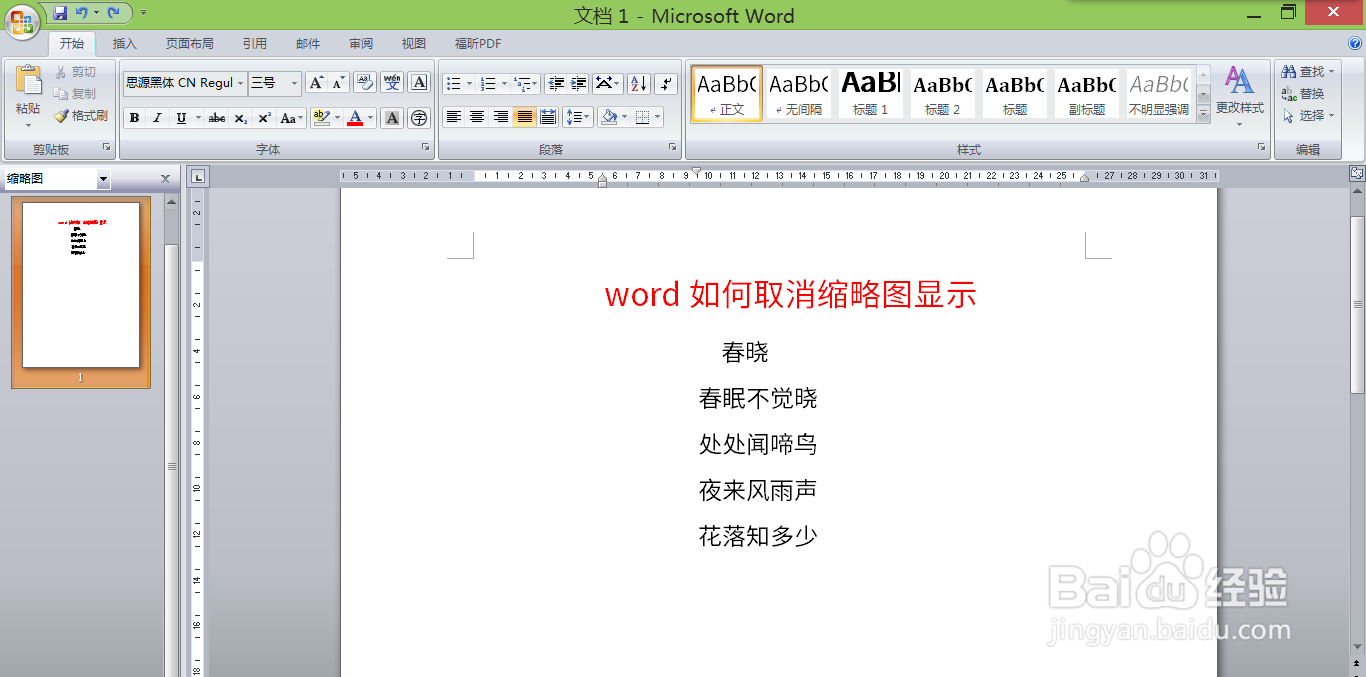1366x677 pixels.
Task: Justify text alignment
Action: [525, 117]
